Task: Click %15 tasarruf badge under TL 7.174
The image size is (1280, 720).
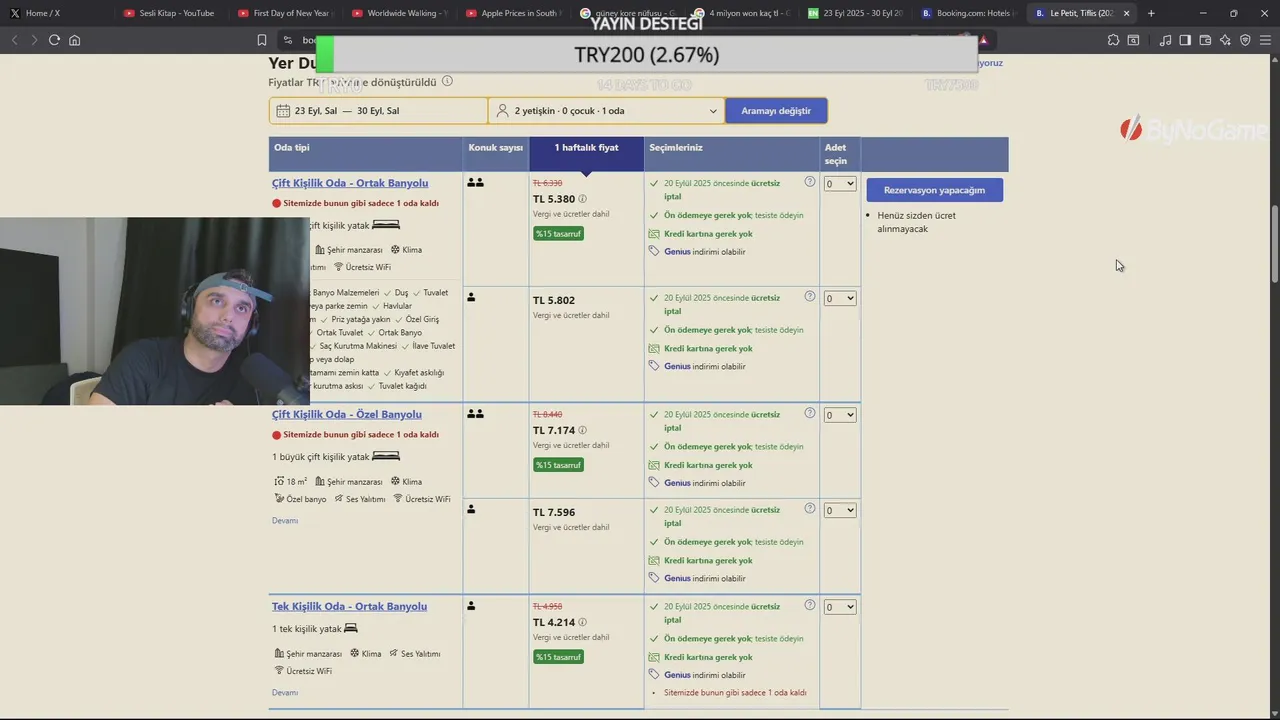Action: (558, 465)
